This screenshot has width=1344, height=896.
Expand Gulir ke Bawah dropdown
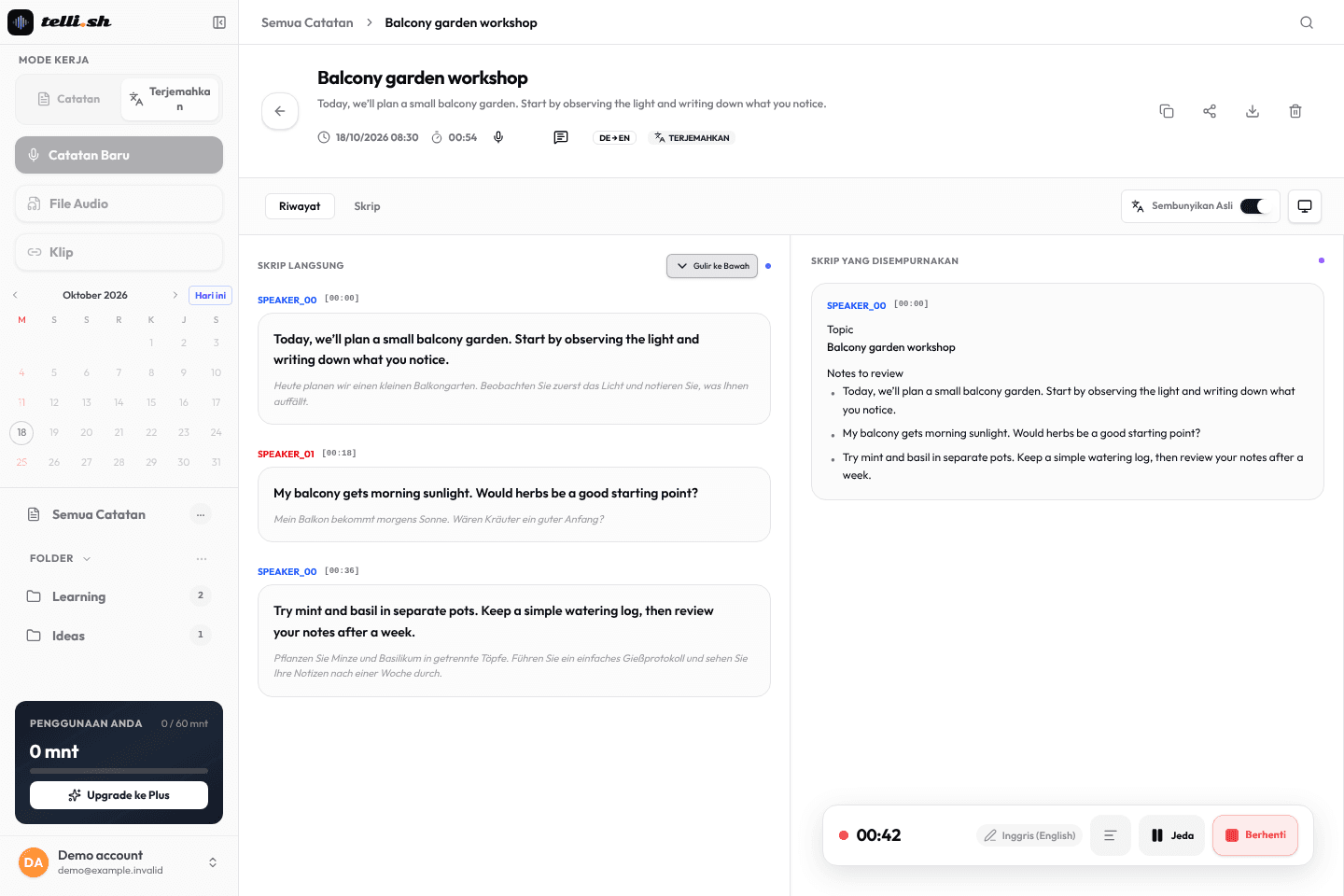pos(712,266)
